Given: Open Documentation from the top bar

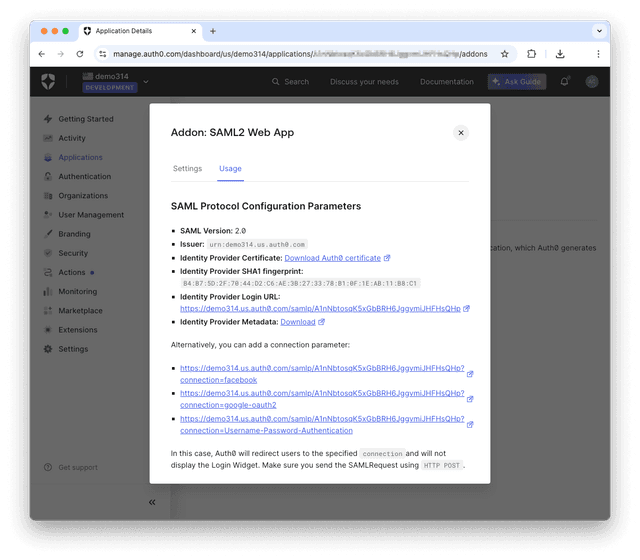Looking at the screenshot, I should pyautogui.click(x=447, y=82).
